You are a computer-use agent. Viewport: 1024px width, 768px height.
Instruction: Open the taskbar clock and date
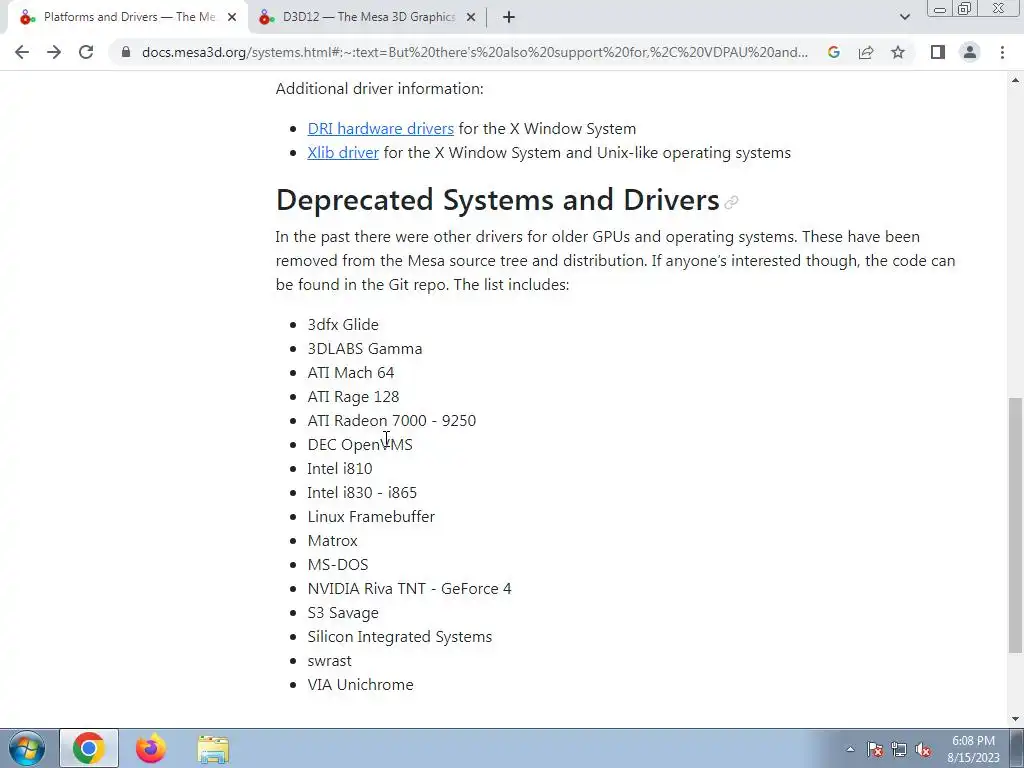(973, 749)
